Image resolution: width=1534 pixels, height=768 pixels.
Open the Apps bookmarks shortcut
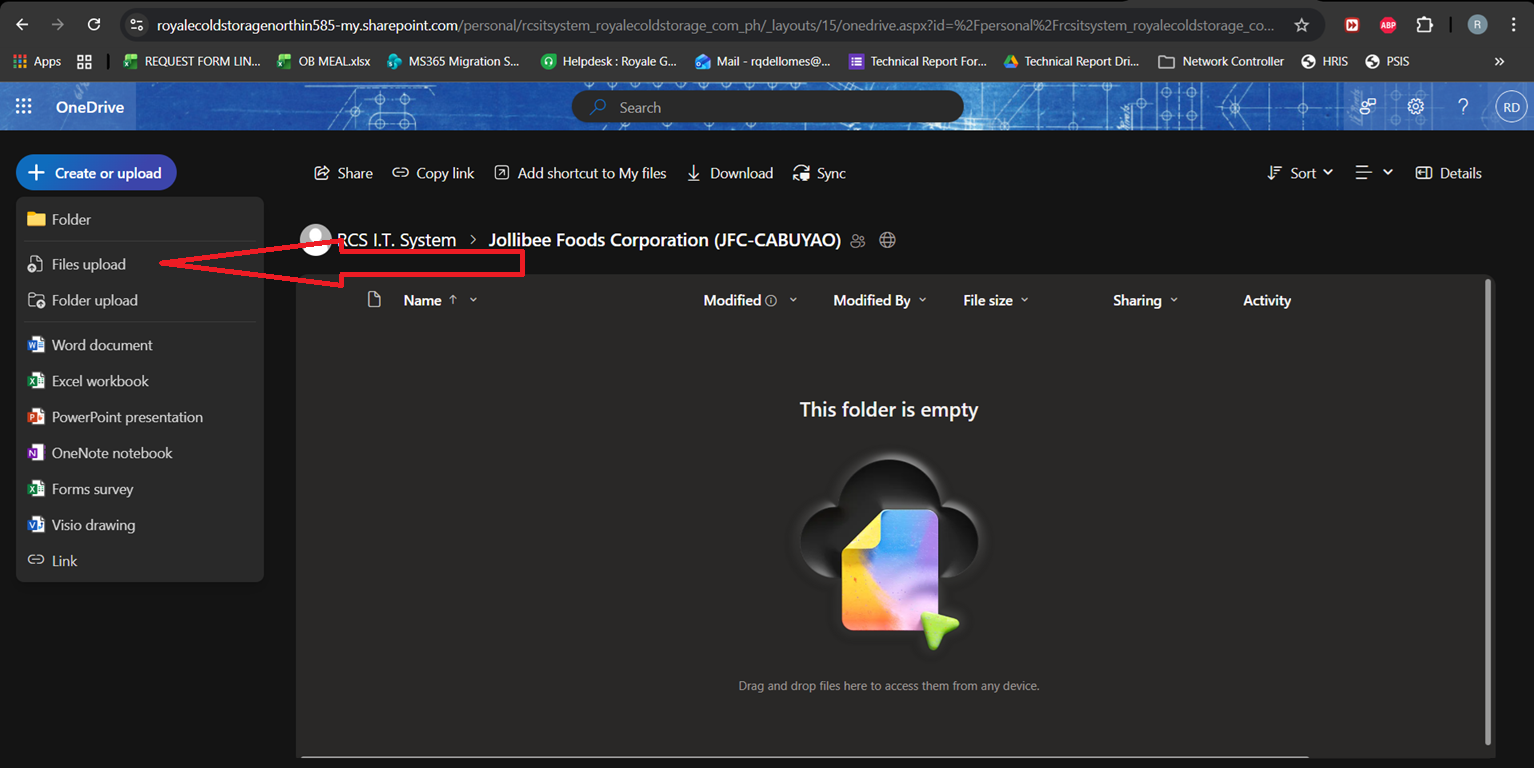38,61
